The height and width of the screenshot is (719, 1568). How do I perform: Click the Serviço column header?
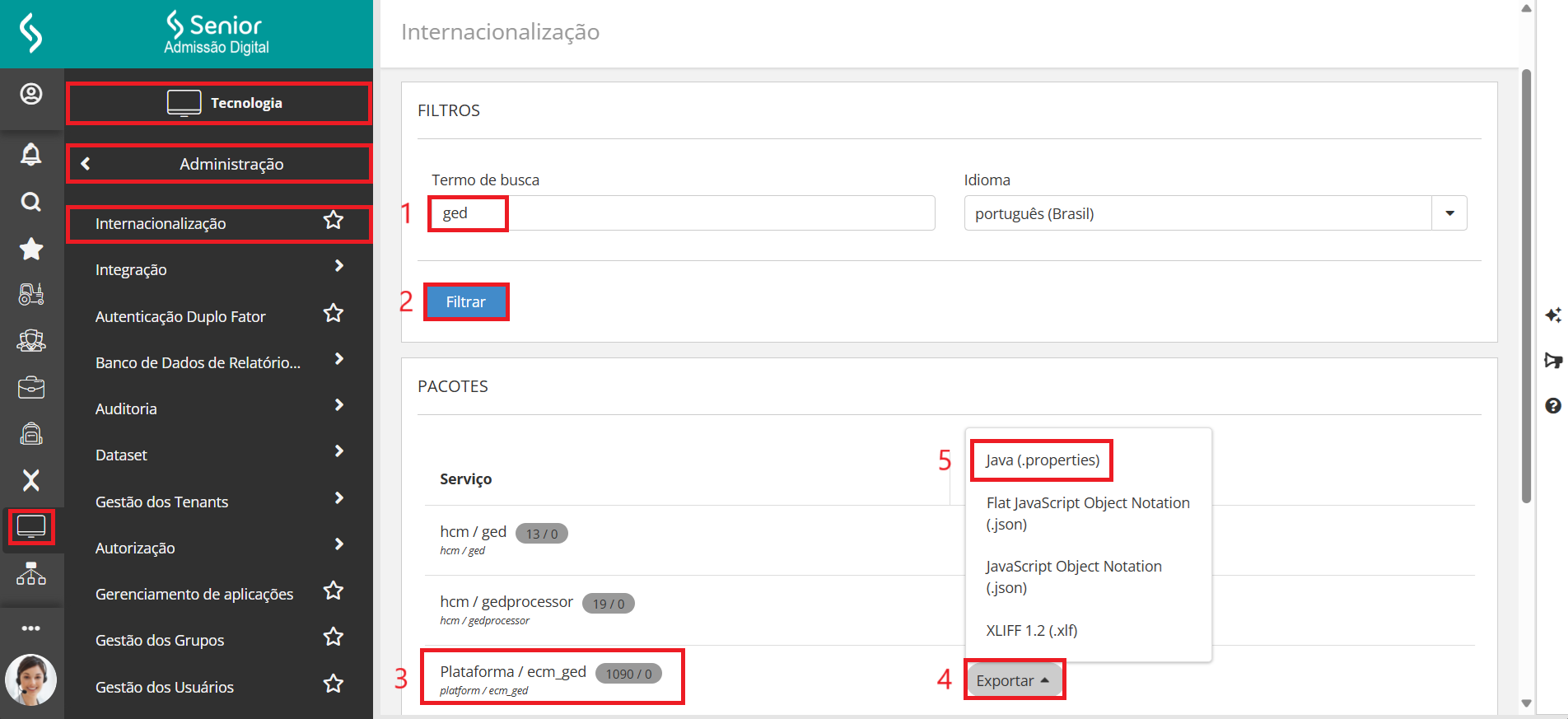tap(466, 479)
